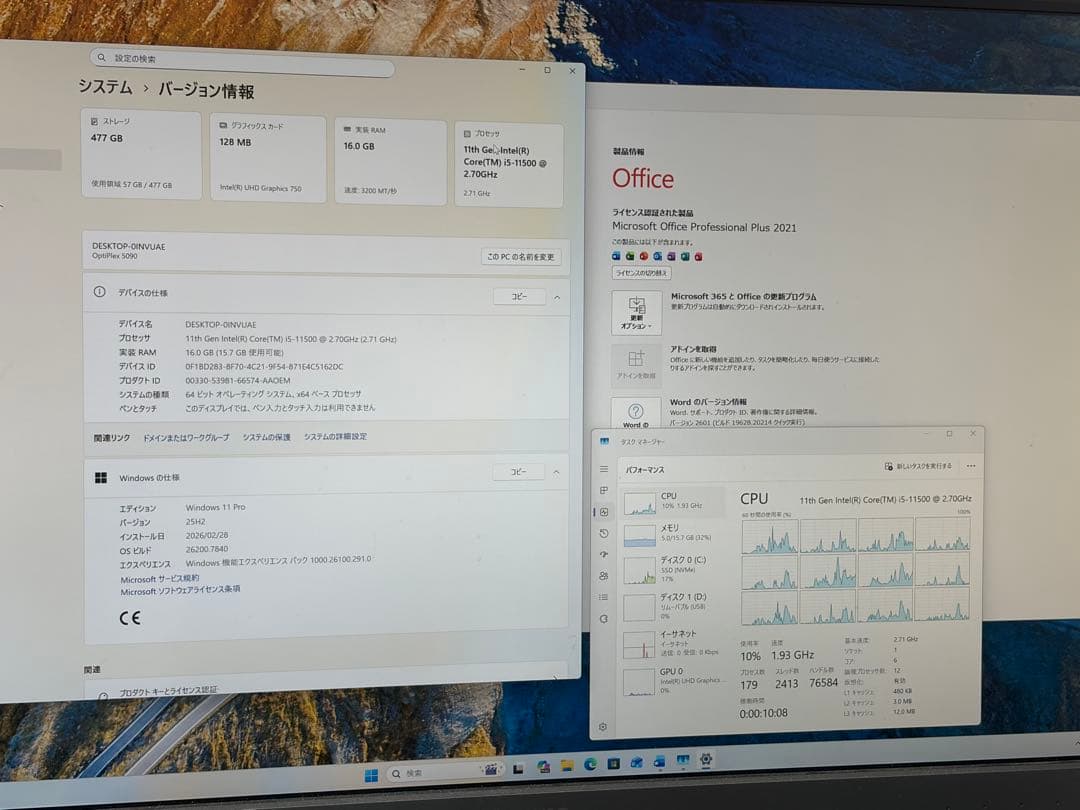Open Microsoft Store from the taskbar

coord(613,763)
